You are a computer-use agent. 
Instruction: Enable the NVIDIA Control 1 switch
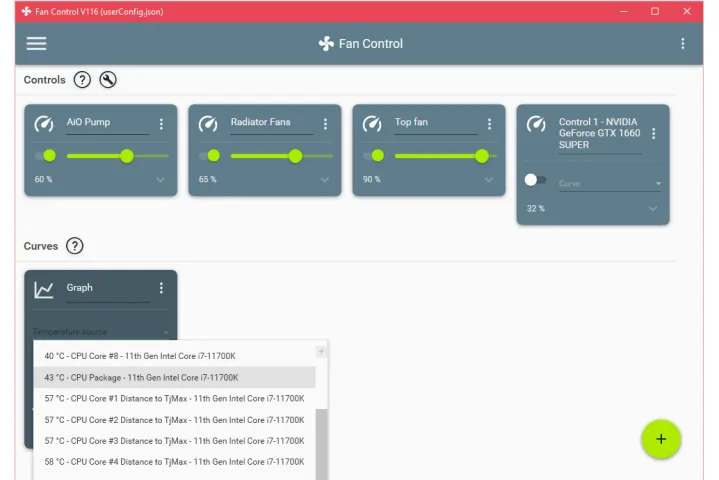[535, 180]
